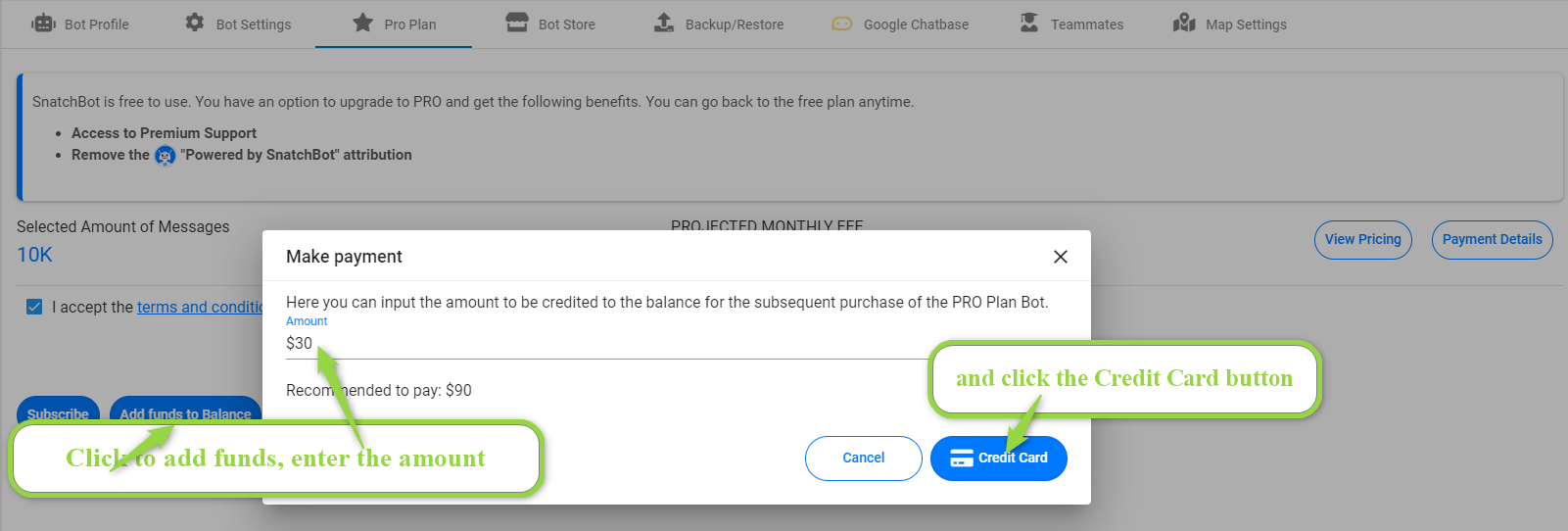Screen dimensions: 1568x531
Task: Click the credit card icon in button
Action: pyautogui.click(x=962, y=459)
